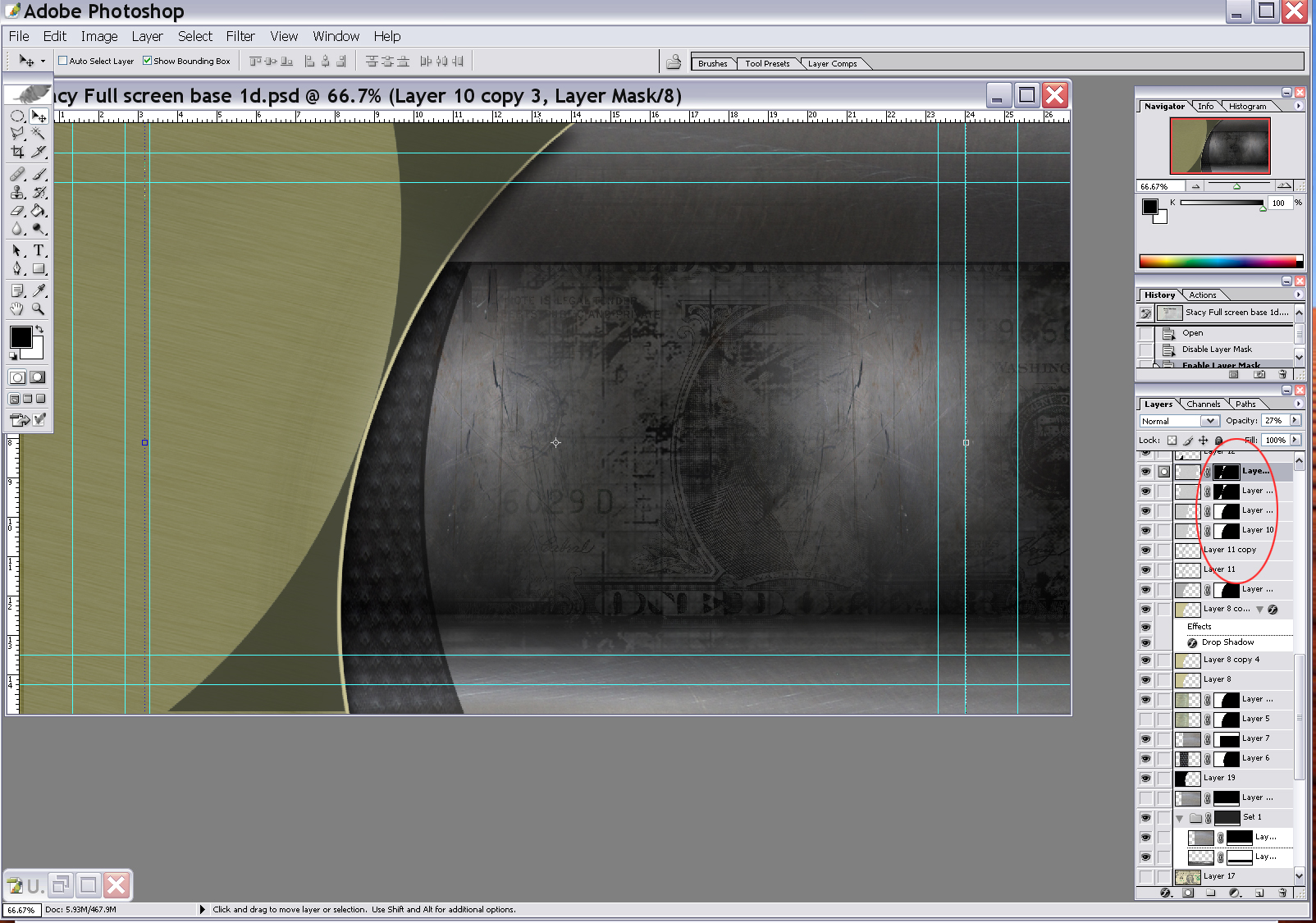Select the Type tool

pos(39,250)
